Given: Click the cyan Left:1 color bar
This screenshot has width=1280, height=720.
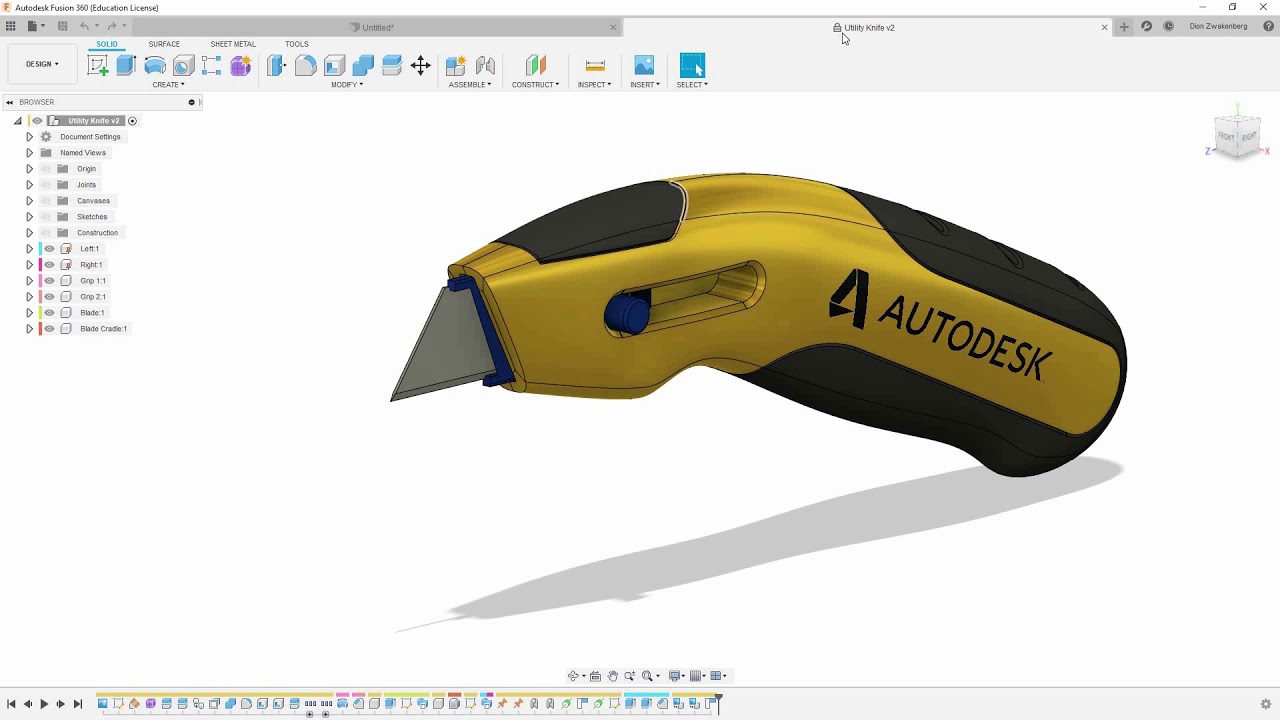Looking at the screenshot, I should coord(39,249).
